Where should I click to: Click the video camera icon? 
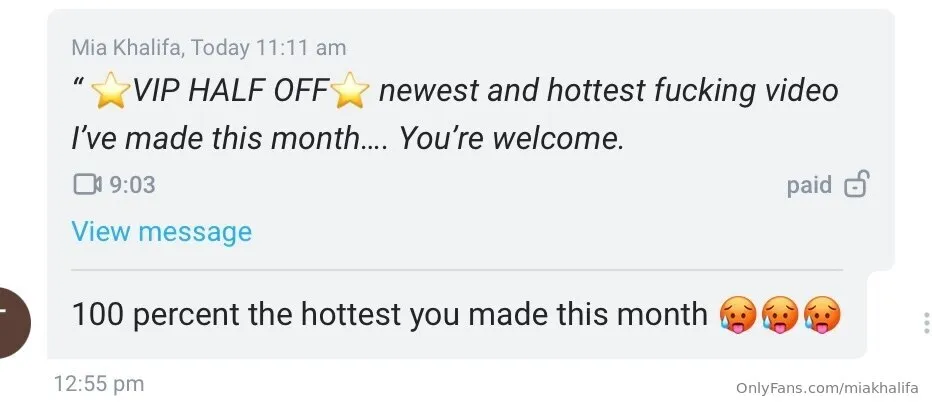tap(88, 185)
